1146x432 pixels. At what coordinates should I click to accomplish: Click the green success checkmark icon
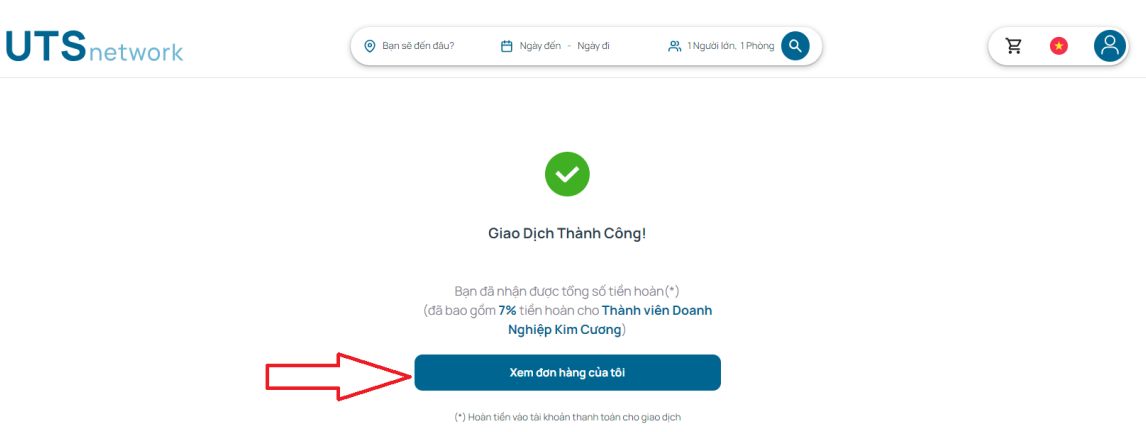click(x=567, y=174)
